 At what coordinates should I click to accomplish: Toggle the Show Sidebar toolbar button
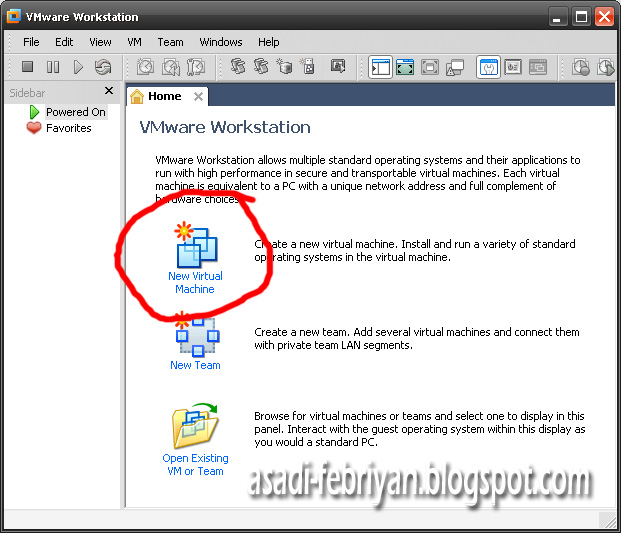pyautogui.click(x=380, y=67)
